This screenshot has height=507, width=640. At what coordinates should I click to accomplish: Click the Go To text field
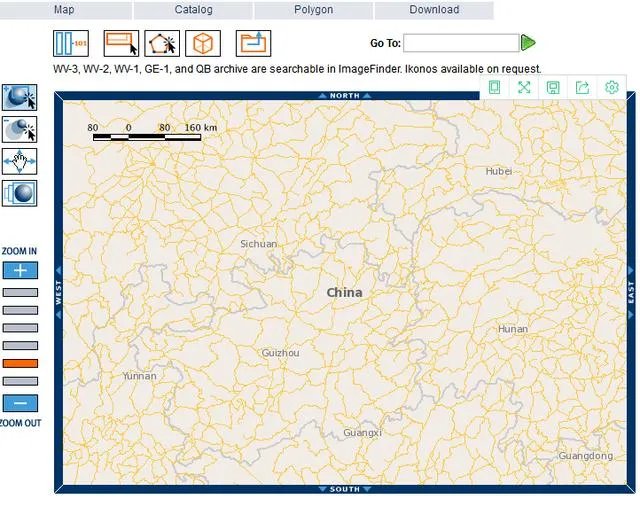[x=461, y=43]
